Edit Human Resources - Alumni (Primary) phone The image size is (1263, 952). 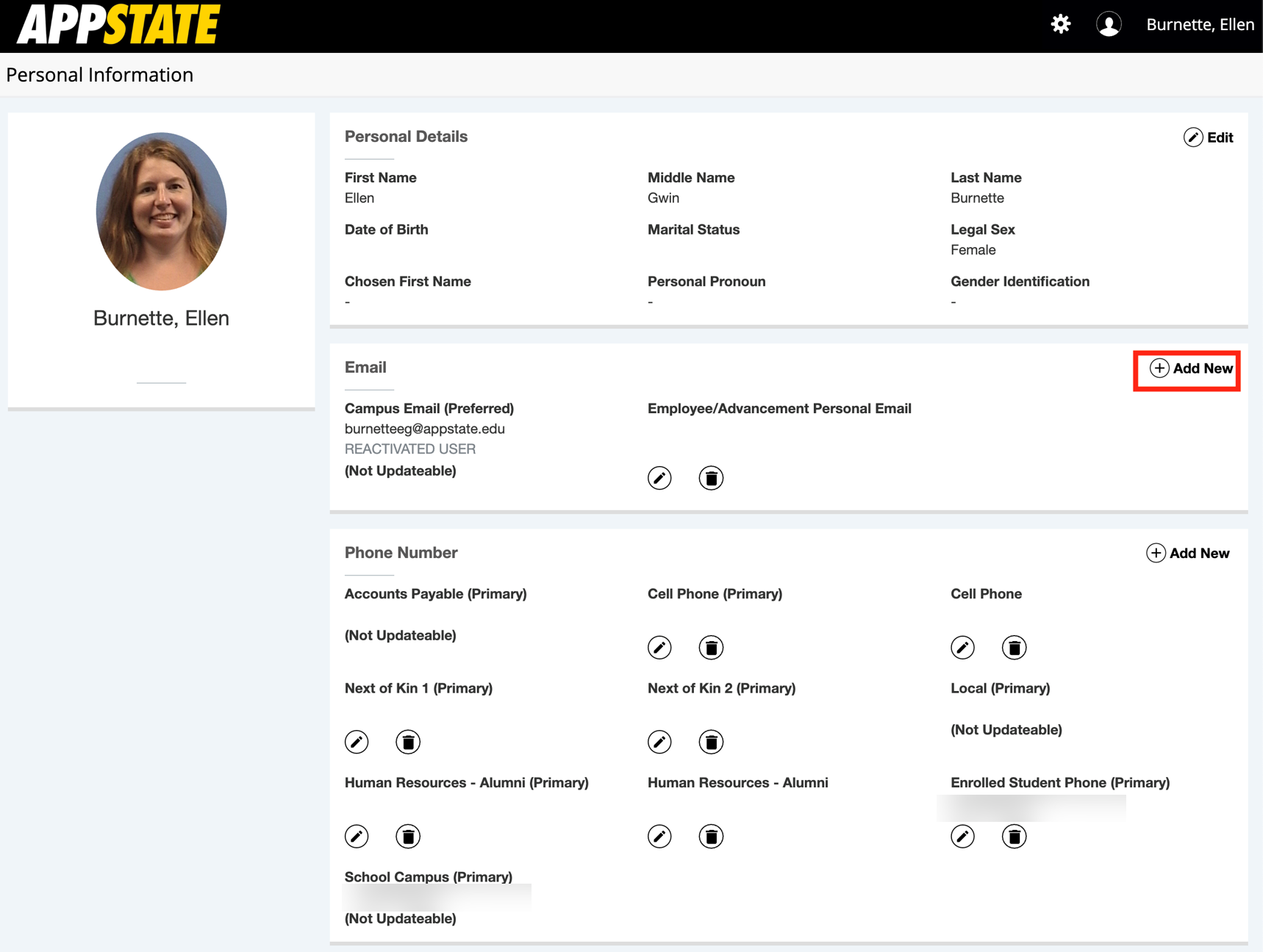pos(357,836)
